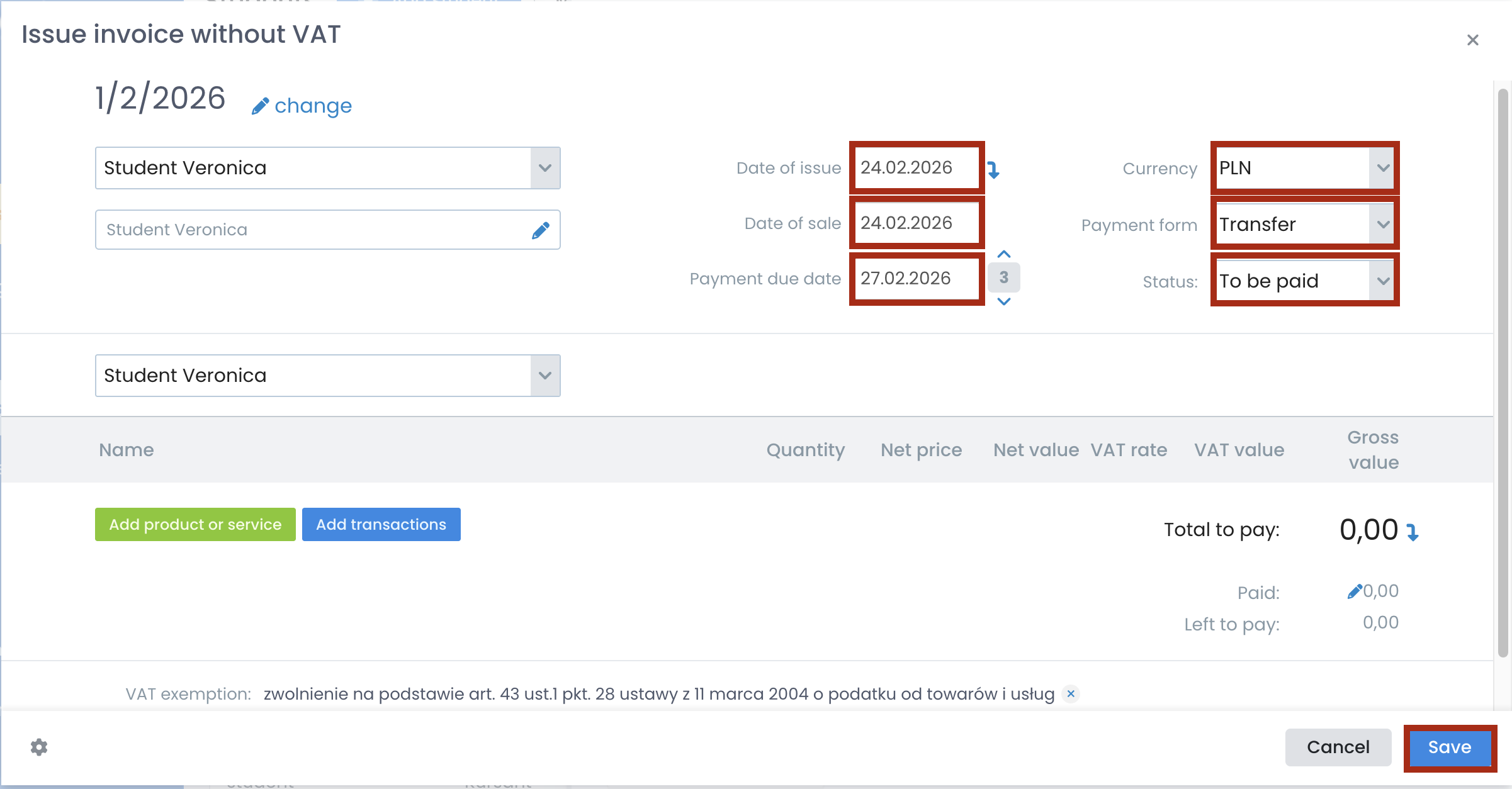This screenshot has height=789, width=1512.
Task: Click the edit pencil in Student Veronica field
Action: pyautogui.click(x=540, y=230)
